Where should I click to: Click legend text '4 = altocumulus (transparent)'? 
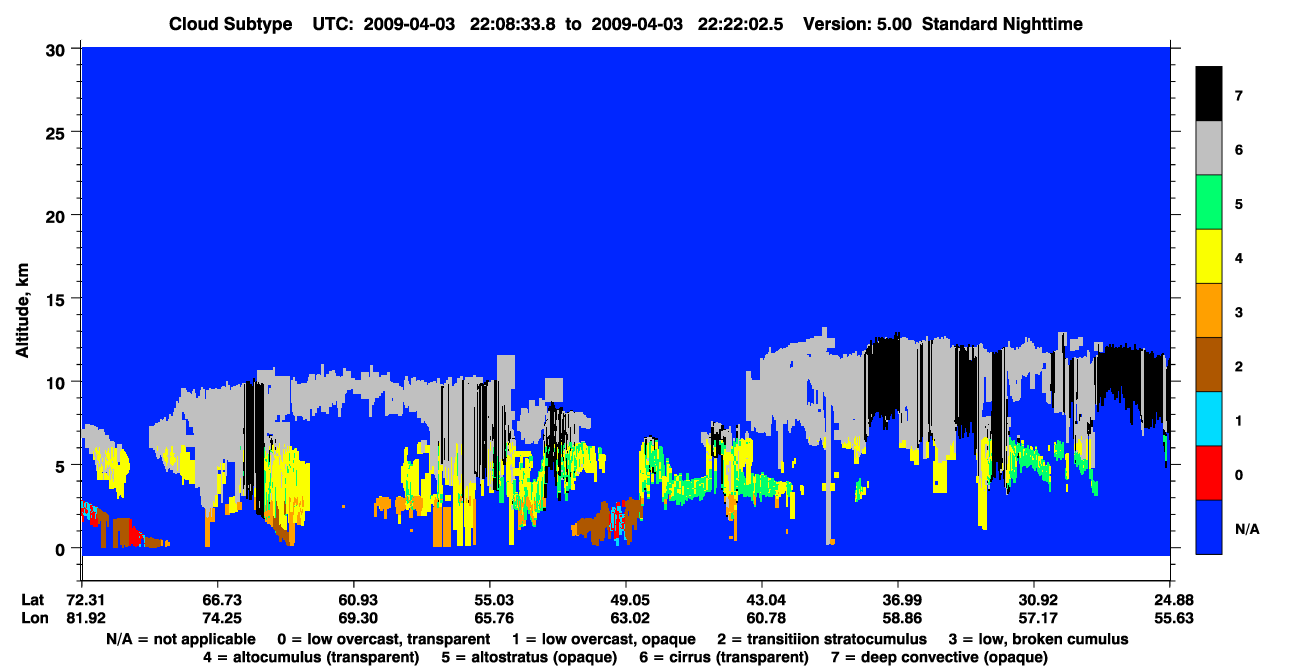tap(311, 657)
